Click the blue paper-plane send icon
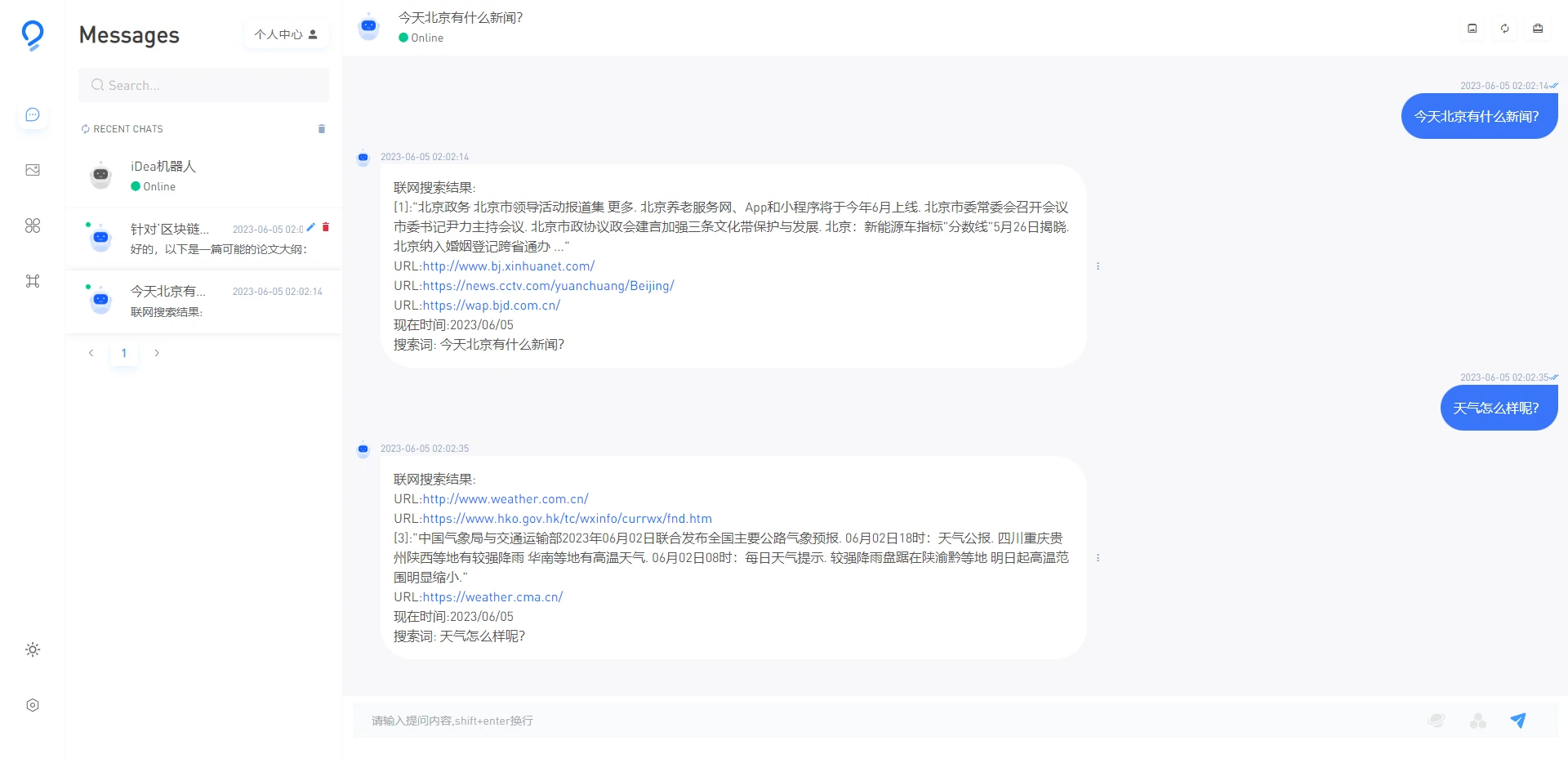 (x=1517, y=720)
